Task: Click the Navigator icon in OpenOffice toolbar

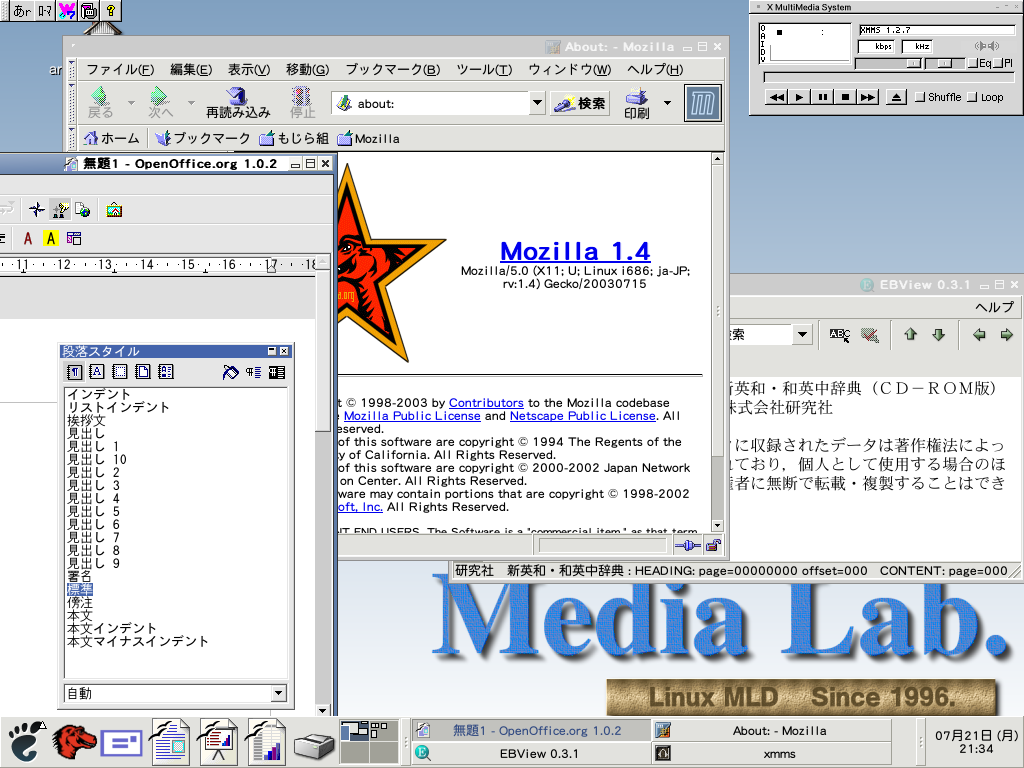Action: pos(37,210)
